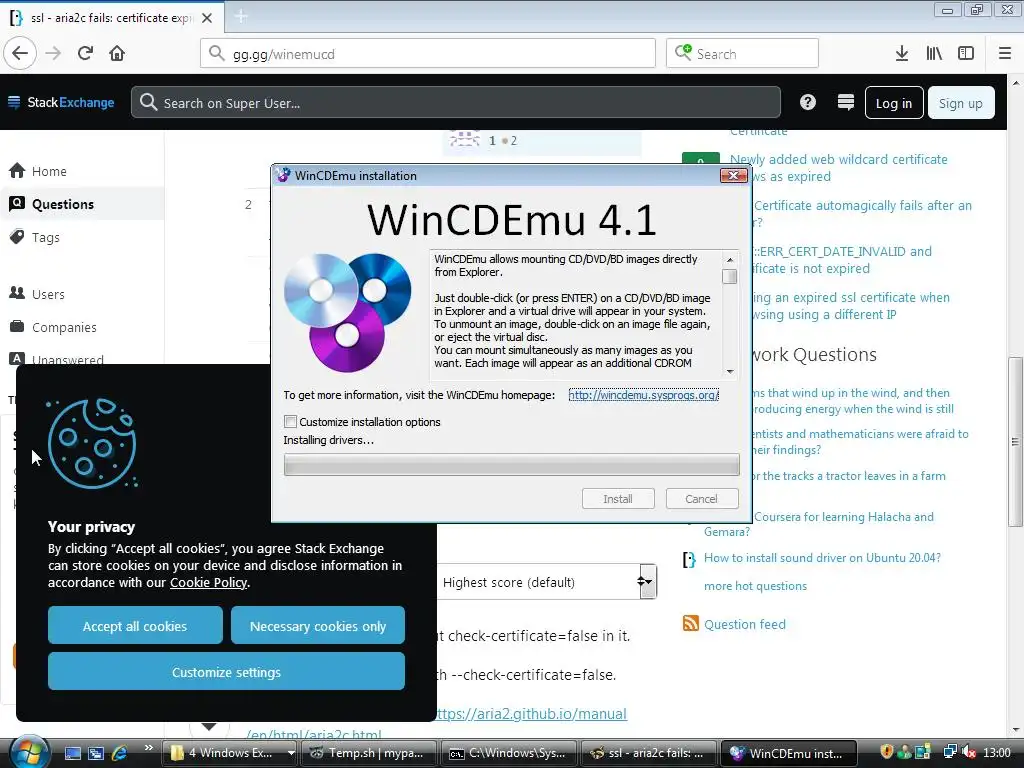Click the taskbar clock showing 13:00

[x=997, y=753]
